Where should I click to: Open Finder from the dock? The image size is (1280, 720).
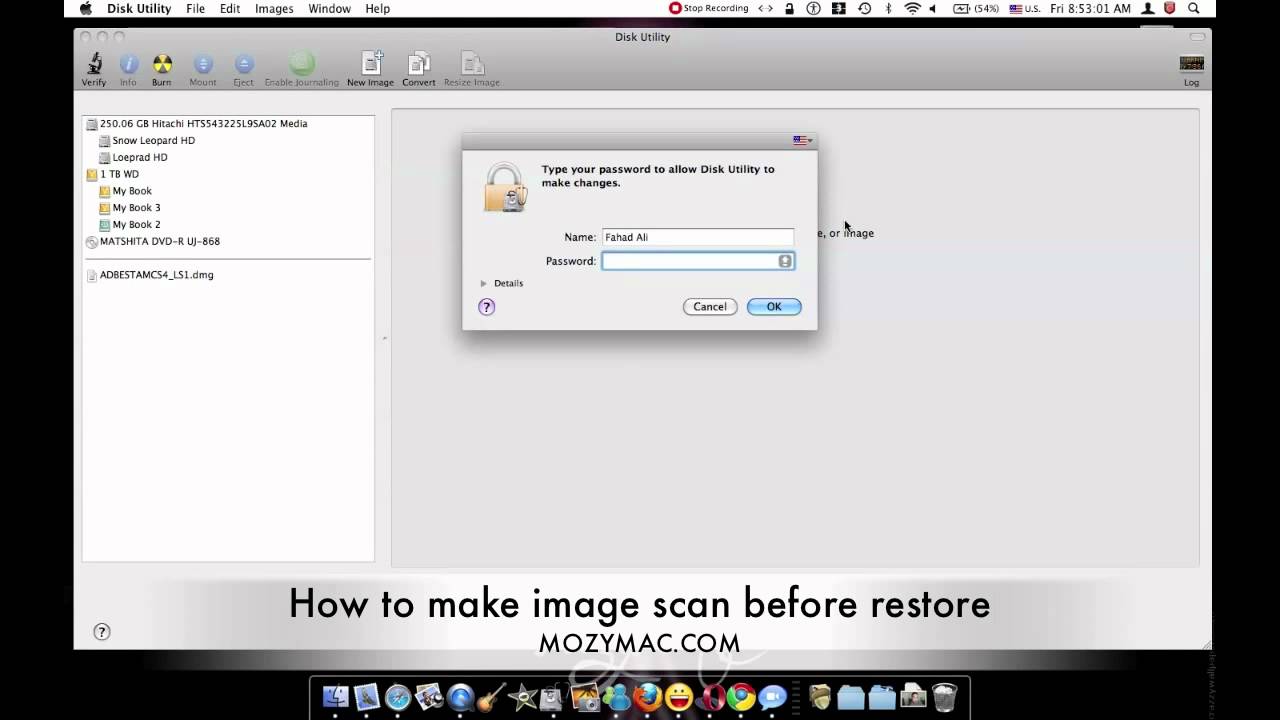coord(336,697)
